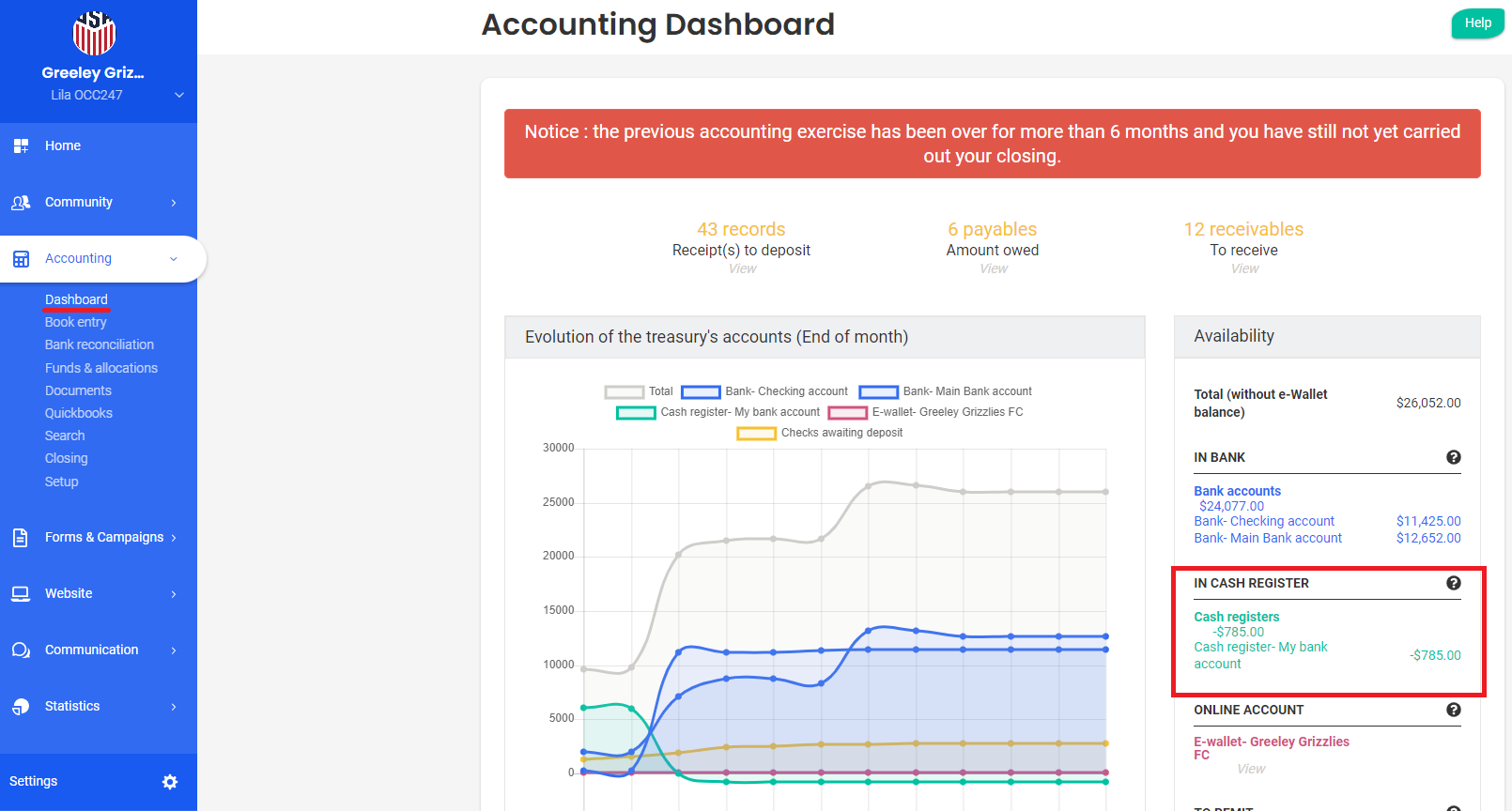Click the Communication chat bubble icon
This screenshot has height=811, width=1512.
point(21,650)
